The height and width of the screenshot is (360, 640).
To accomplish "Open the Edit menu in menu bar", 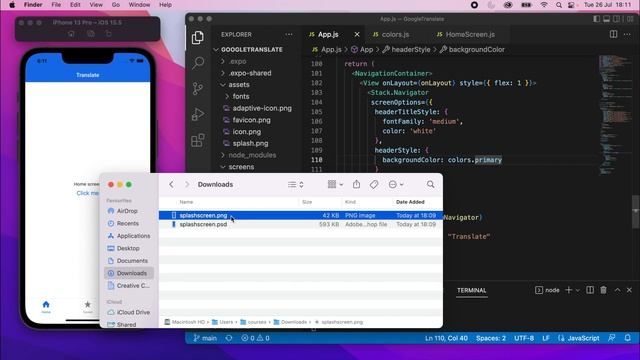I will click(75, 5).
